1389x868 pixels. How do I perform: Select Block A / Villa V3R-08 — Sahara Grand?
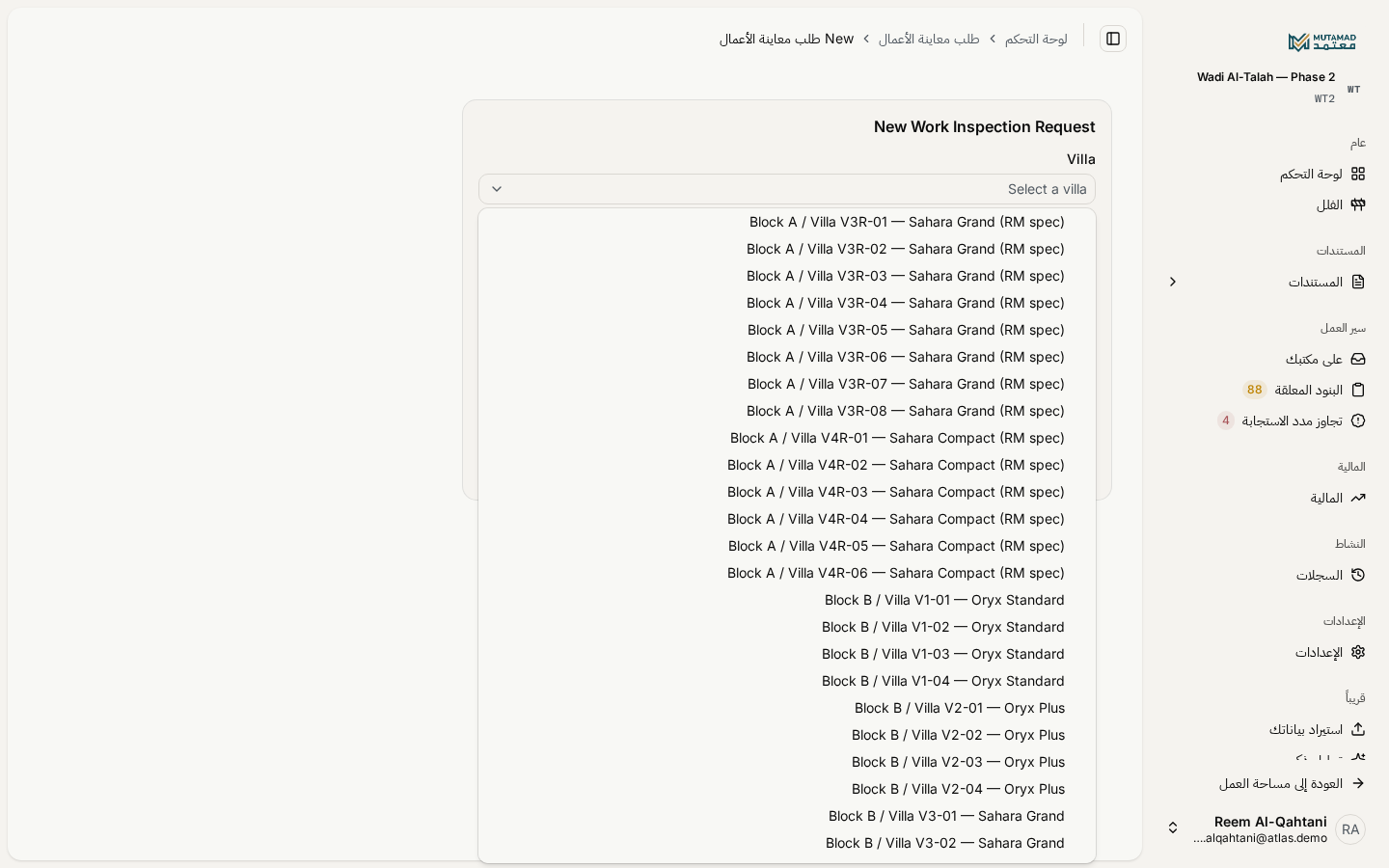click(787, 411)
